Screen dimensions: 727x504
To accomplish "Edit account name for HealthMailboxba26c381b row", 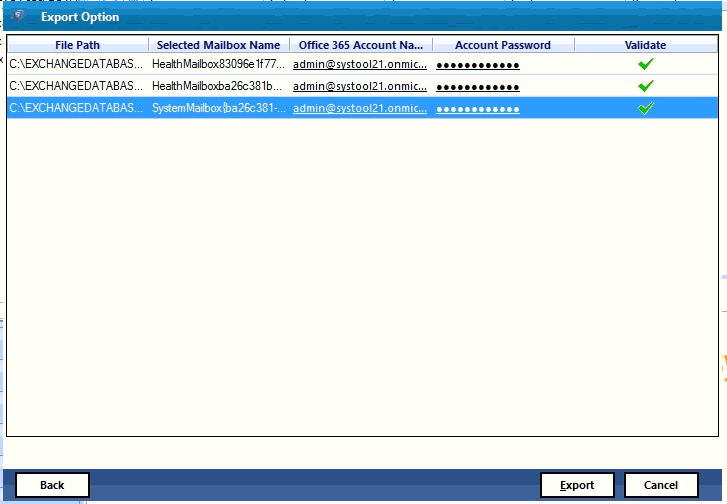I will pyautogui.click(x=360, y=86).
